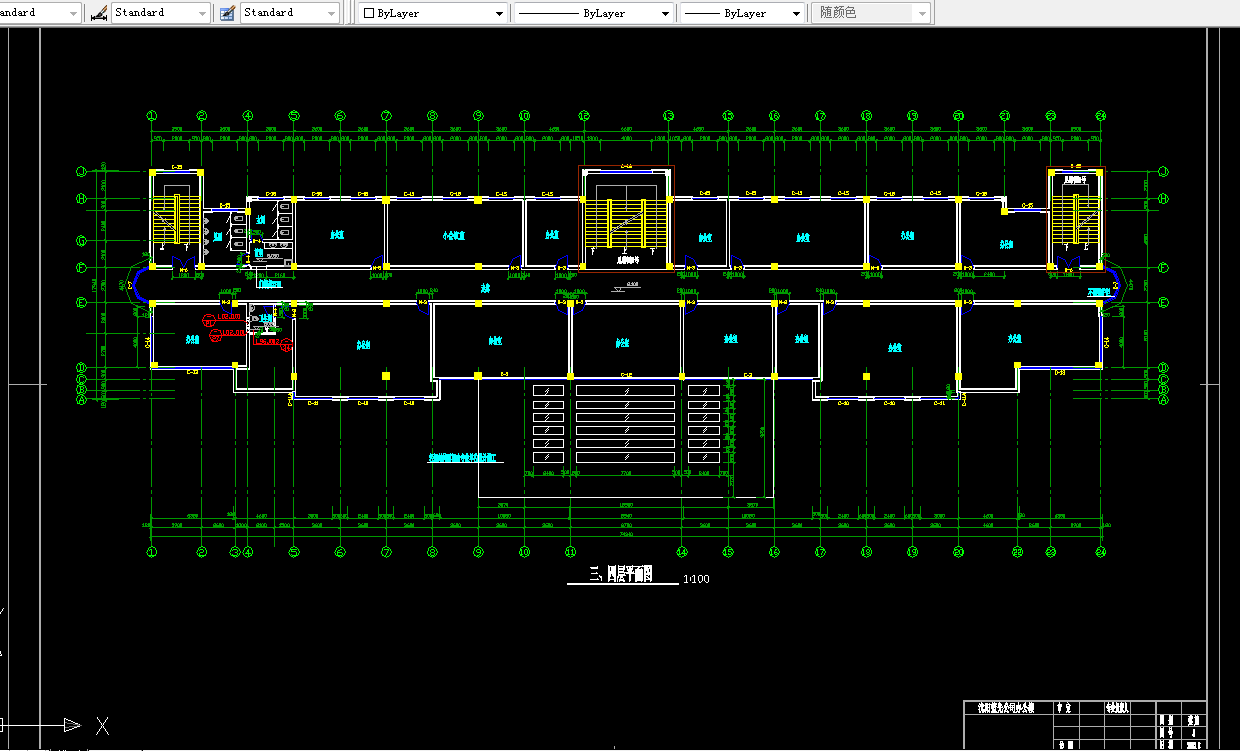Open the ByLayer linetype dropdown

click(x=594, y=13)
